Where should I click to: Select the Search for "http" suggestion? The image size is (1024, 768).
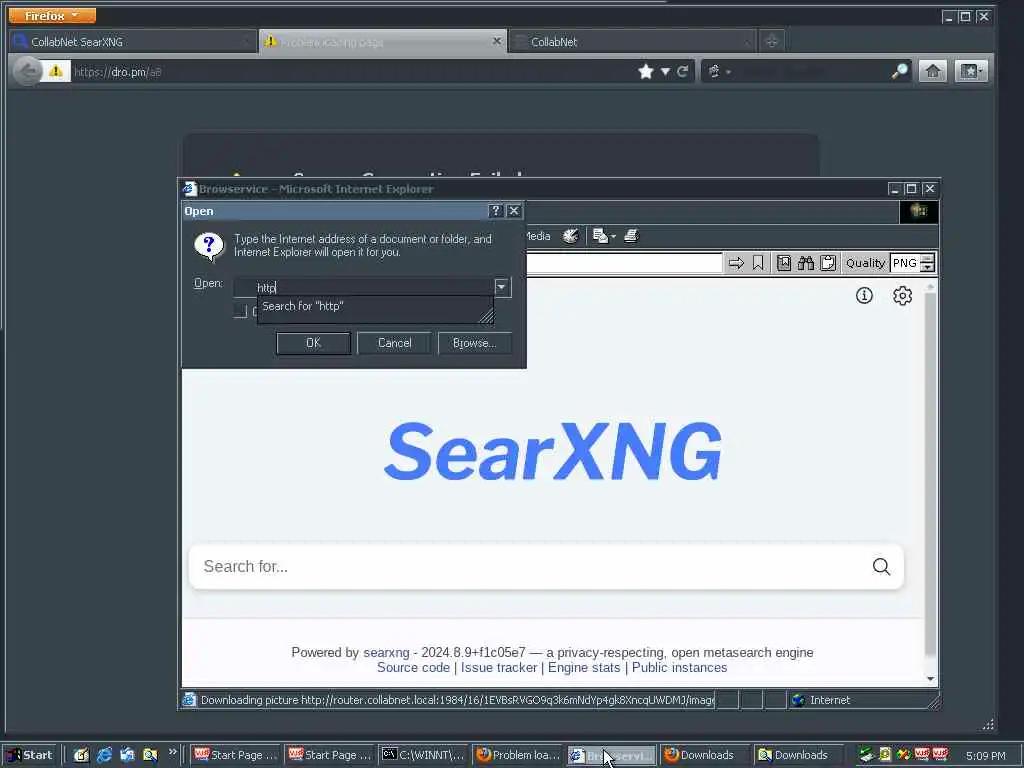[375, 306]
